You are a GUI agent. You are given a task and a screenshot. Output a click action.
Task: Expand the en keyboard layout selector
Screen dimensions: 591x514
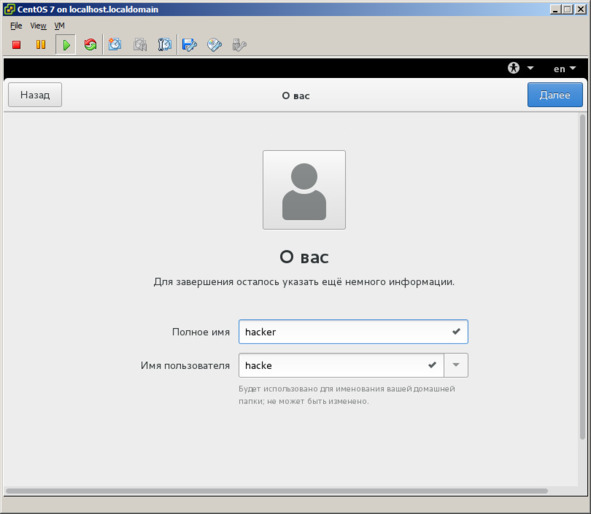565,69
